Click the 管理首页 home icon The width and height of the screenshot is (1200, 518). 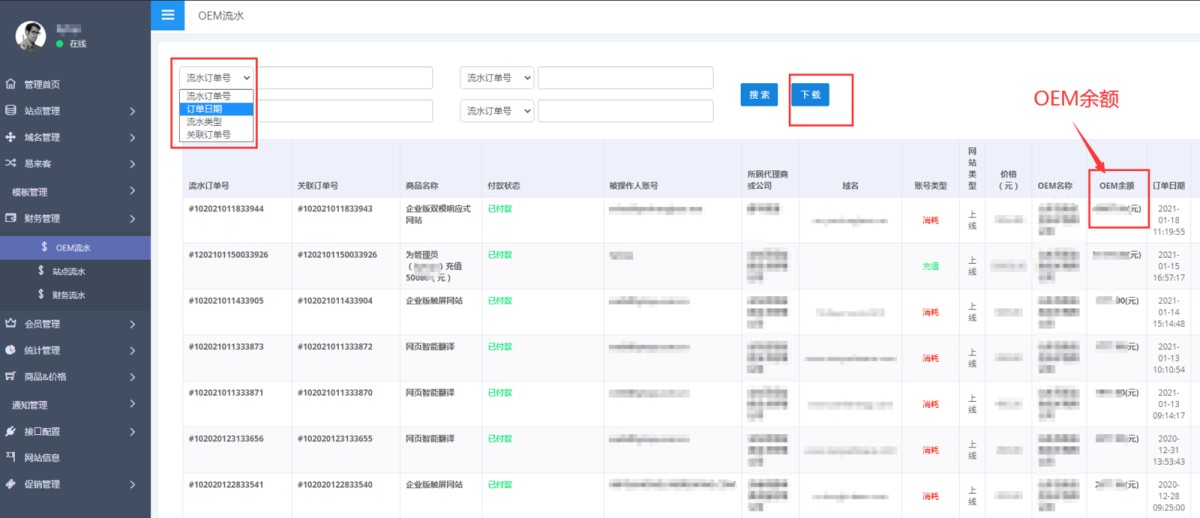[x=11, y=84]
